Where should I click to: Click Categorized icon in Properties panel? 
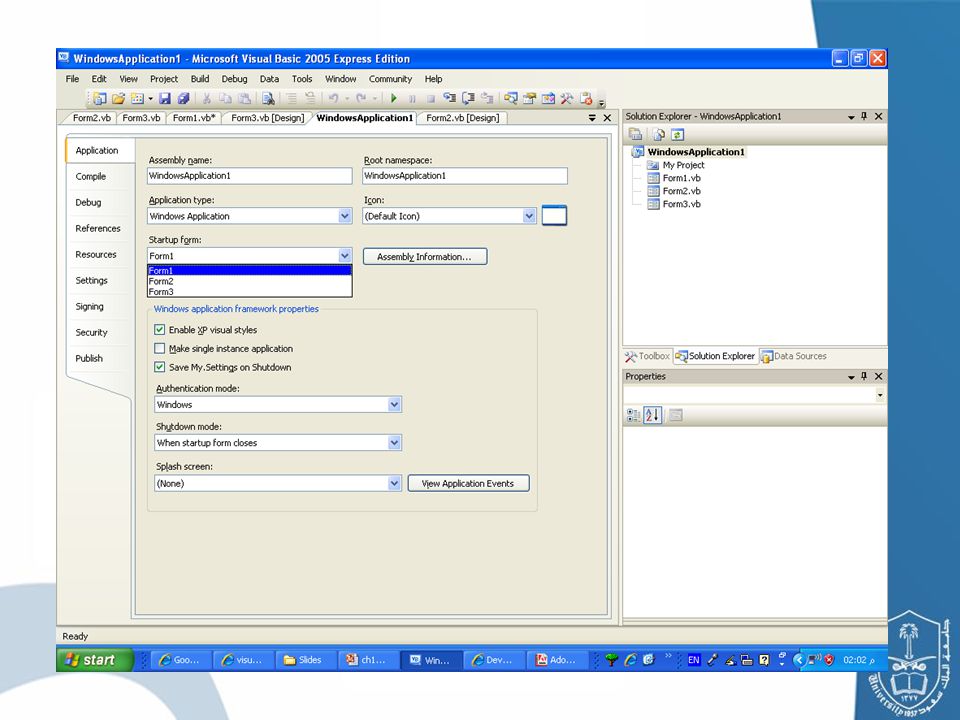pyautogui.click(x=633, y=416)
